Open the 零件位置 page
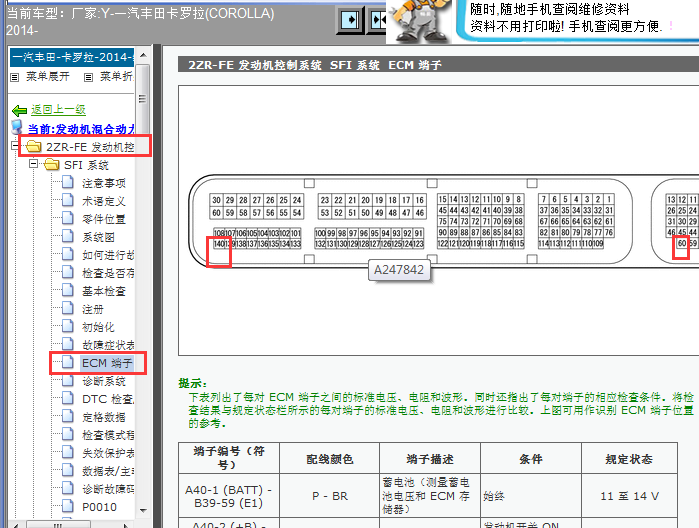The width and height of the screenshot is (699, 528). pos(103,219)
